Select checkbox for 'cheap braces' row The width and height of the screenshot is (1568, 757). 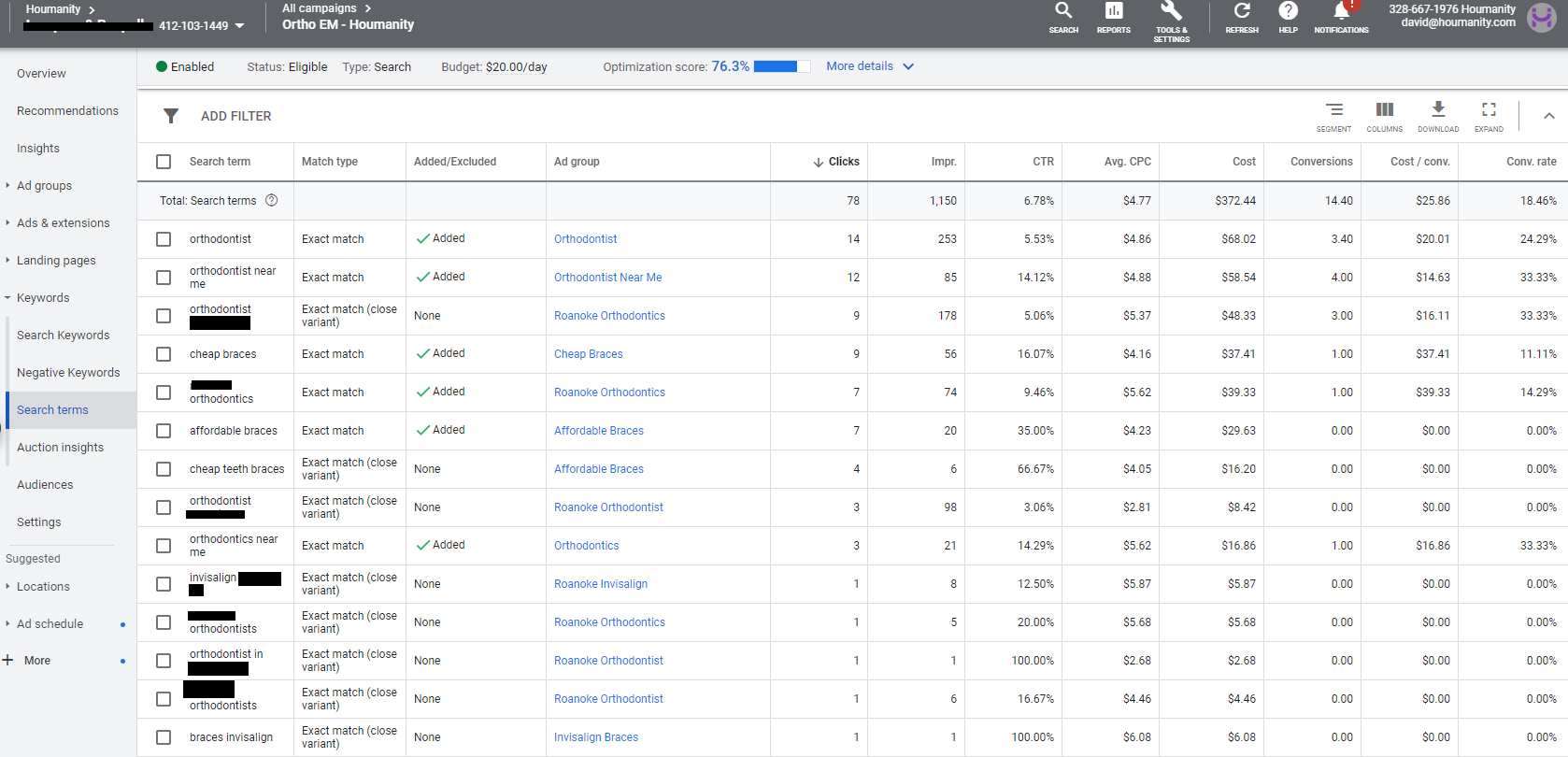coord(164,354)
